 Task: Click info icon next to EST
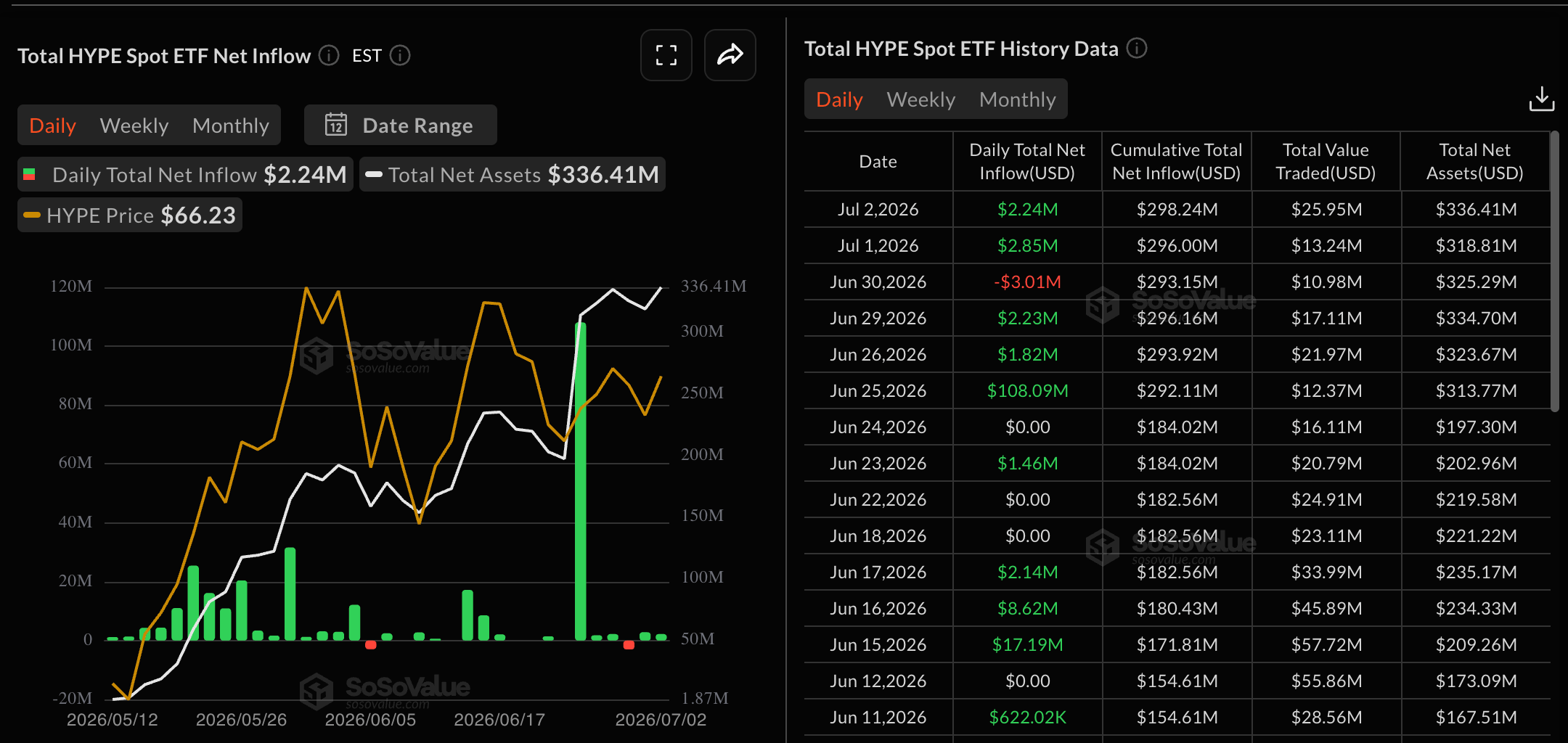point(400,55)
